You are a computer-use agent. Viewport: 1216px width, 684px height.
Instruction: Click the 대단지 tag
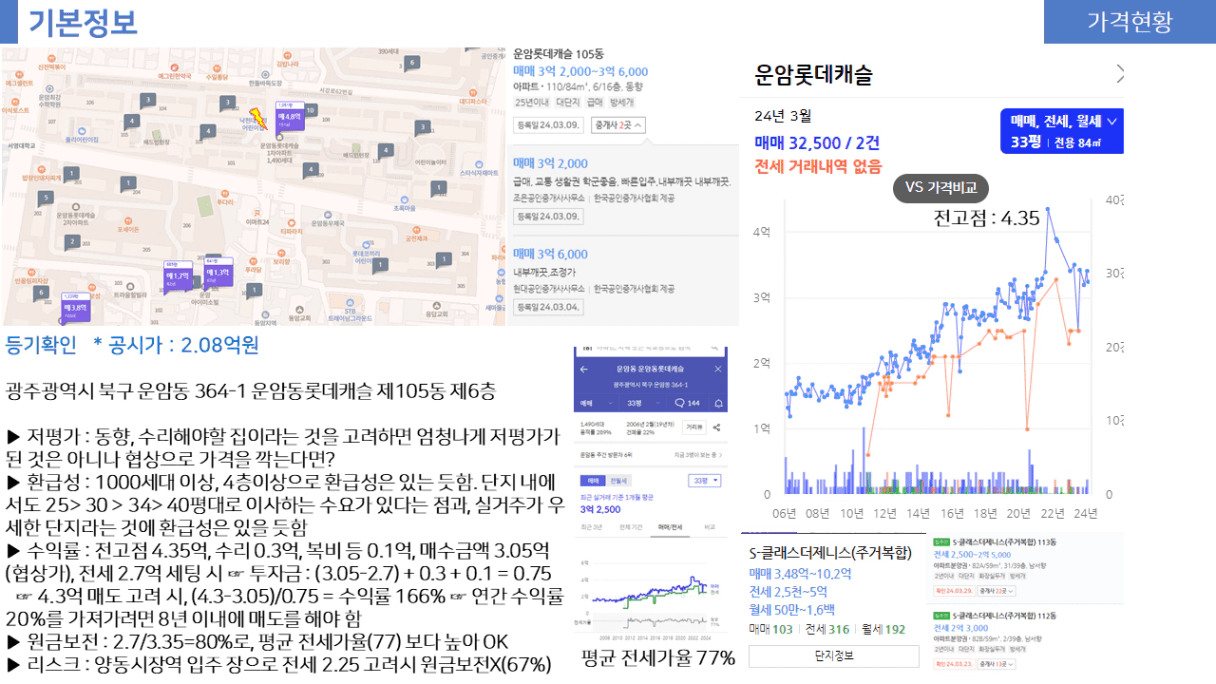[x=568, y=103]
